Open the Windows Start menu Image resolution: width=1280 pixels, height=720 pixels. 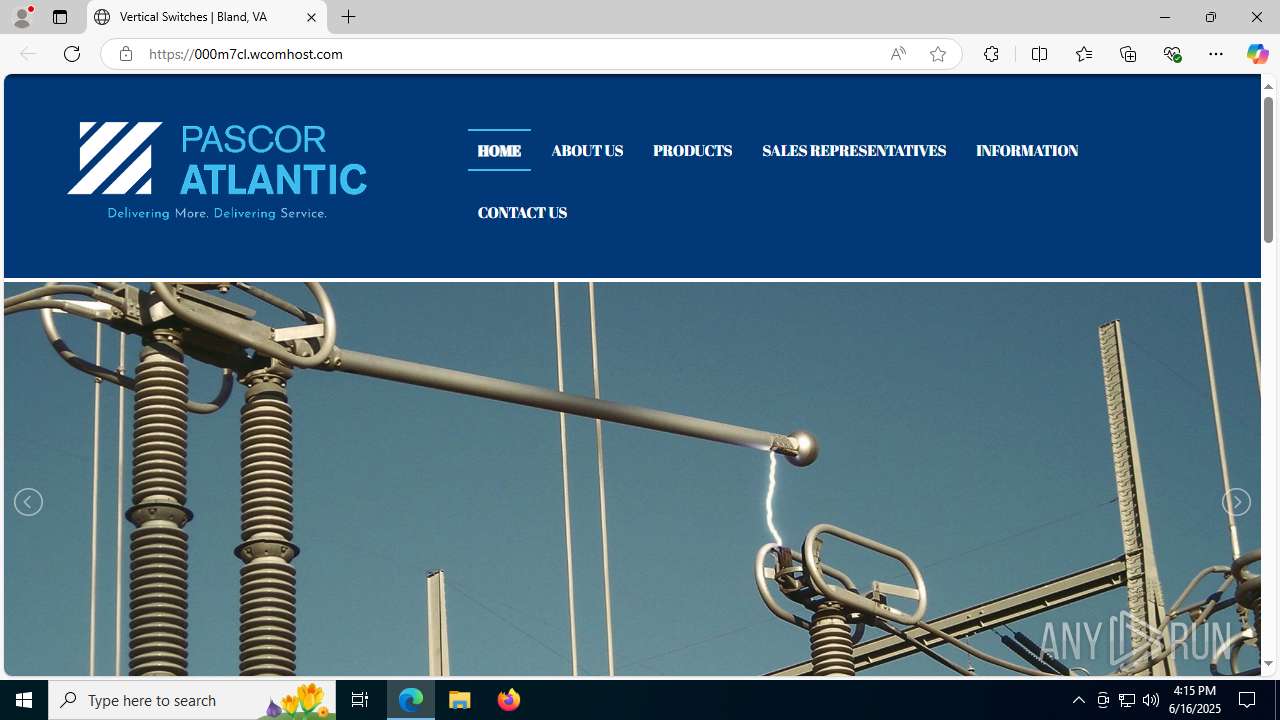pyautogui.click(x=24, y=700)
